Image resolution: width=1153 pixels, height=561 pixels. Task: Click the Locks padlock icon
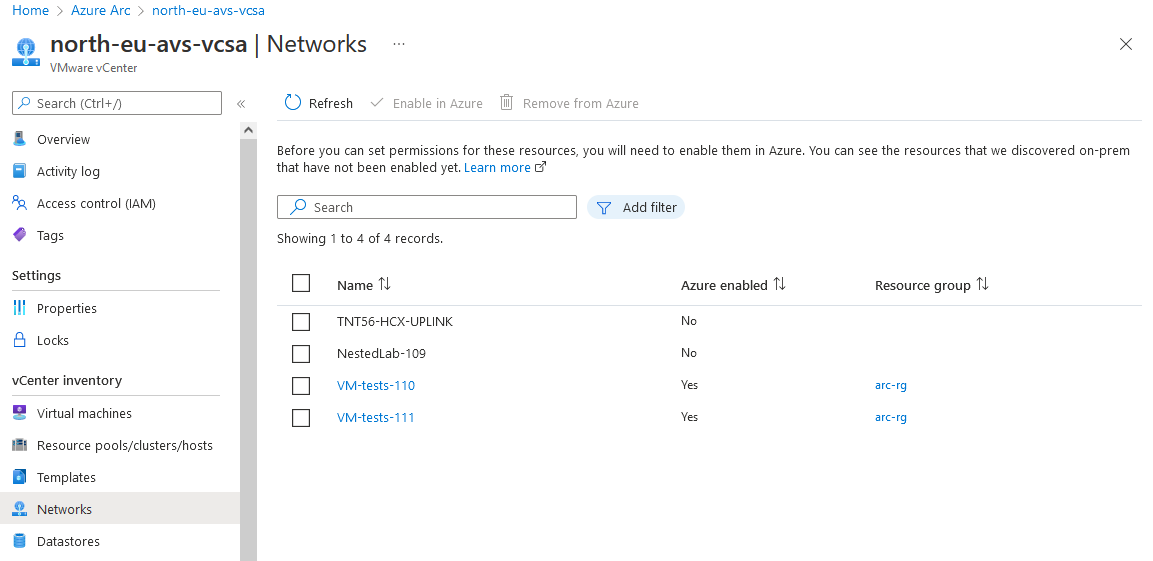click(20, 340)
